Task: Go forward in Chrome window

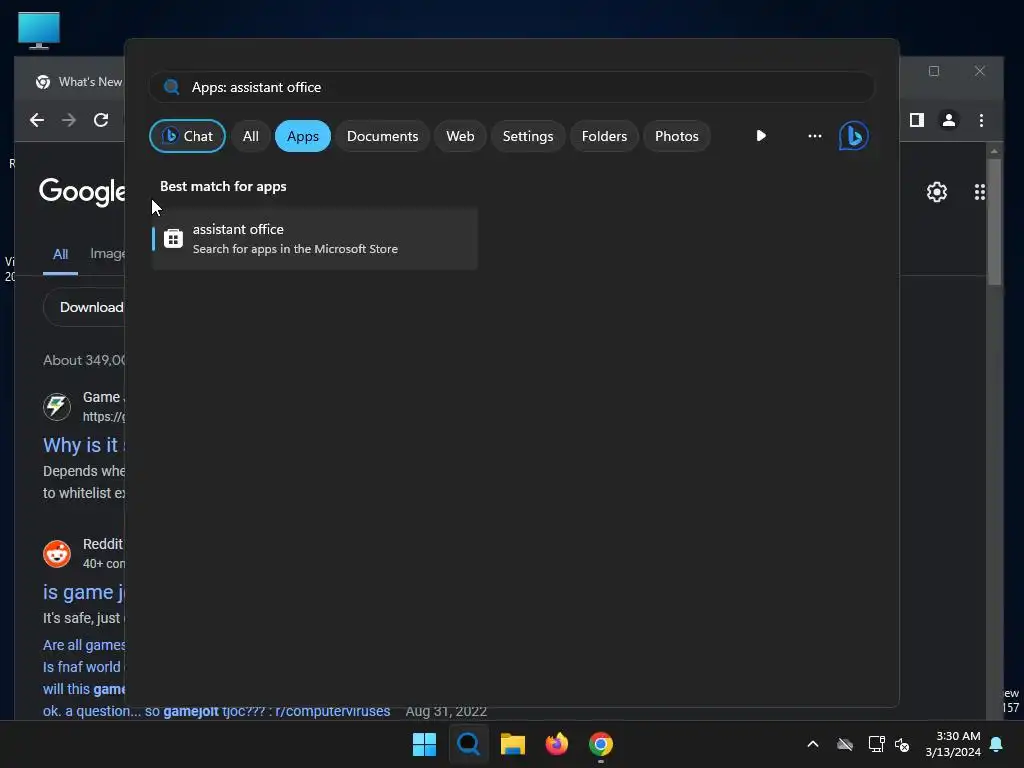Action: (69, 120)
